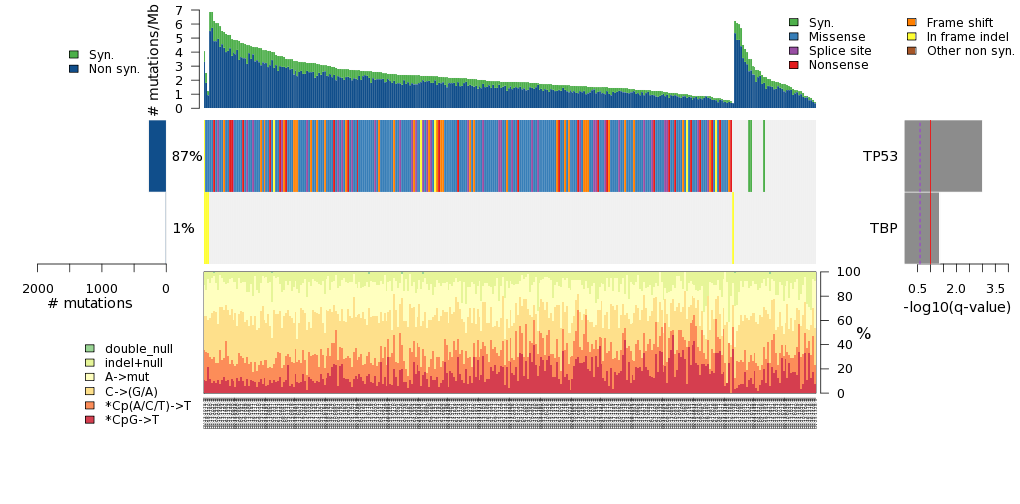Image resolution: width=1020 pixels, height=504 pixels.
Task: Select the A->mut legend swatch
Action: click(90, 377)
